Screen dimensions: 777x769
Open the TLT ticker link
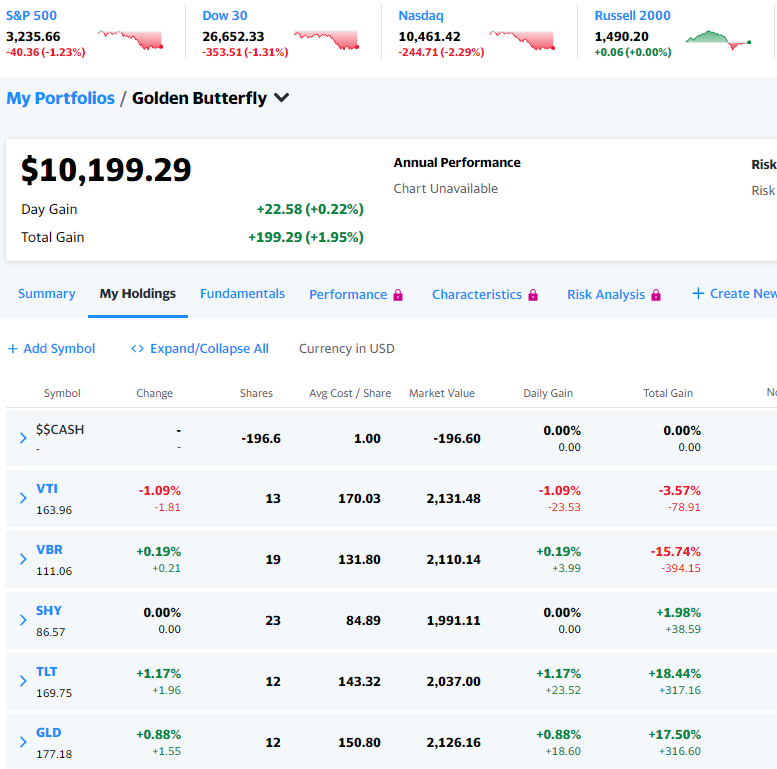[47, 671]
